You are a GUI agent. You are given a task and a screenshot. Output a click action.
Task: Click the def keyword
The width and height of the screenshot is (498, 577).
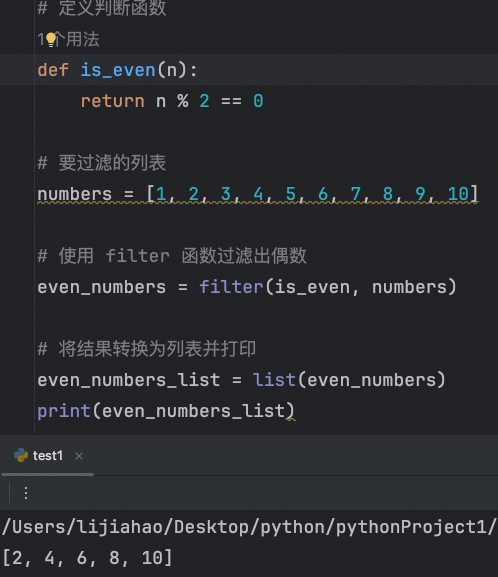point(53,70)
